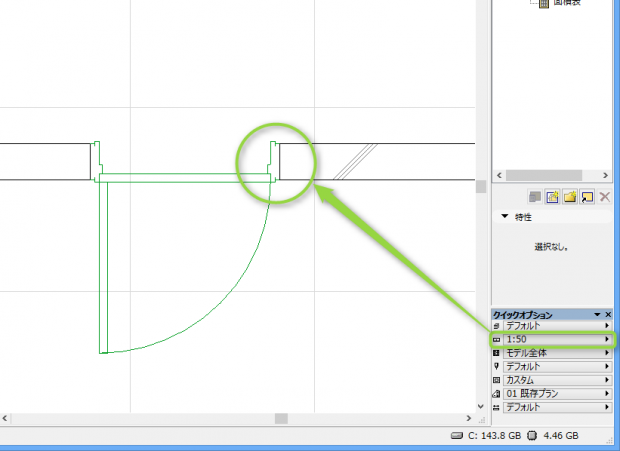Image resolution: width=620 pixels, height=451 pixels.
Task: Open the モデル全体 structure display dropdown
Action: coord(557,353)
